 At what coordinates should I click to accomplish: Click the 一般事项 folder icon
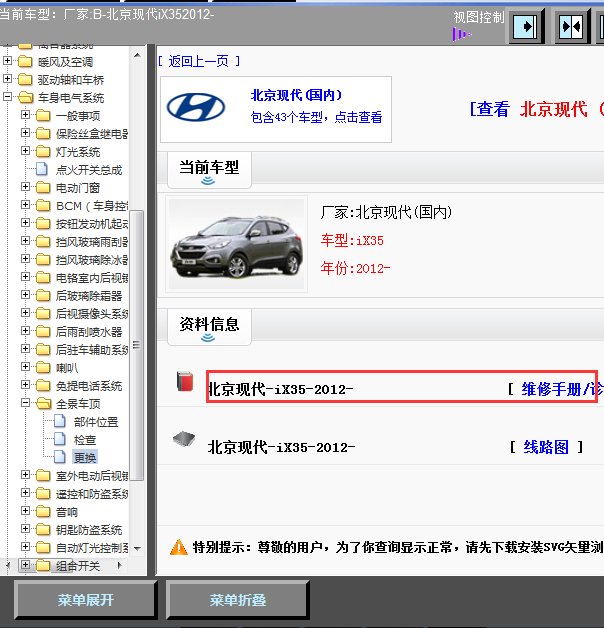(x=43, y=116)
